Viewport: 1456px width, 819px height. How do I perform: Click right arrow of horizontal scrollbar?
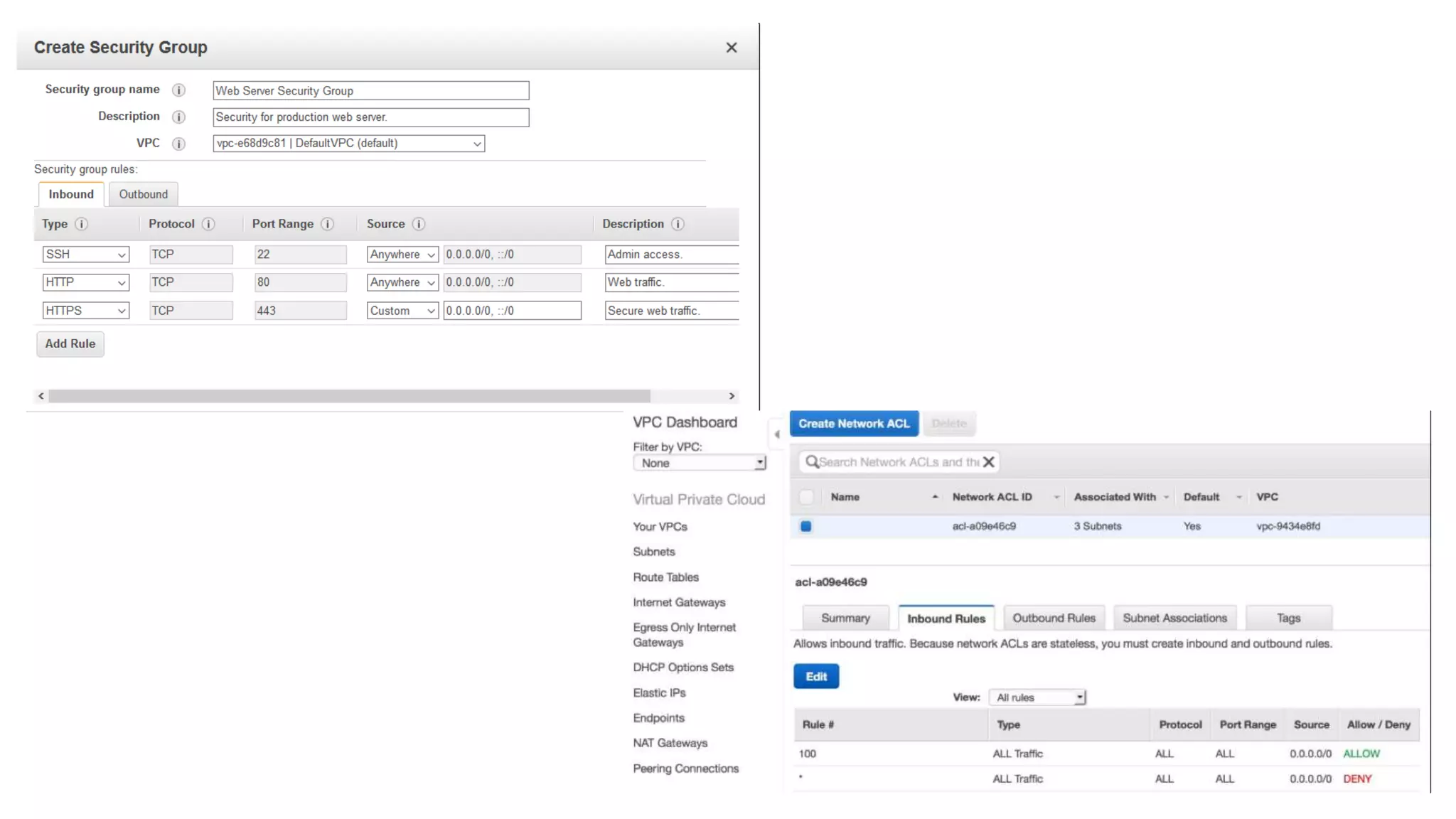click(x=732, y=396)
